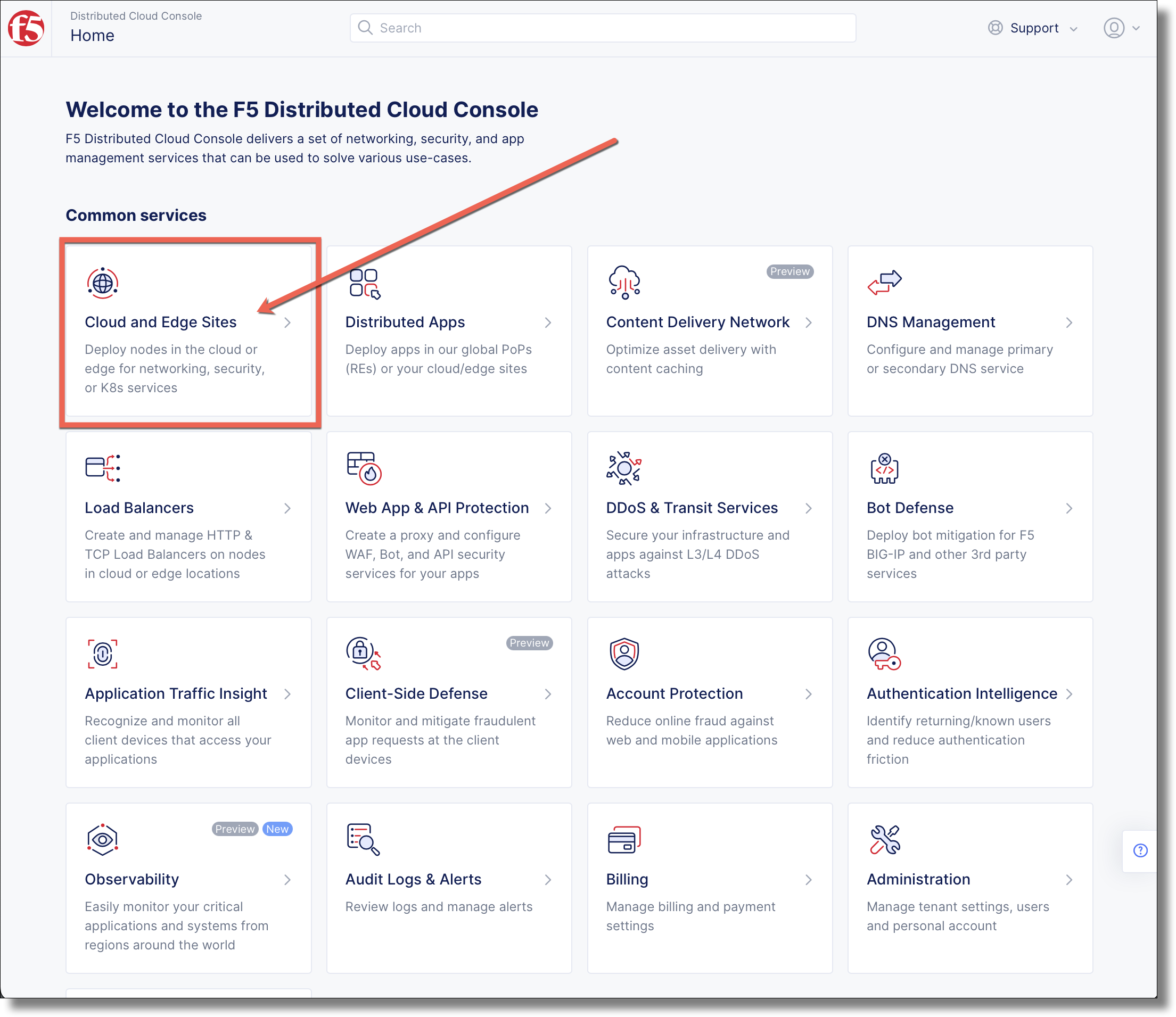
Task: Click the 'Distributed Cloud Console' header text
Action: (x=136, y=16)
